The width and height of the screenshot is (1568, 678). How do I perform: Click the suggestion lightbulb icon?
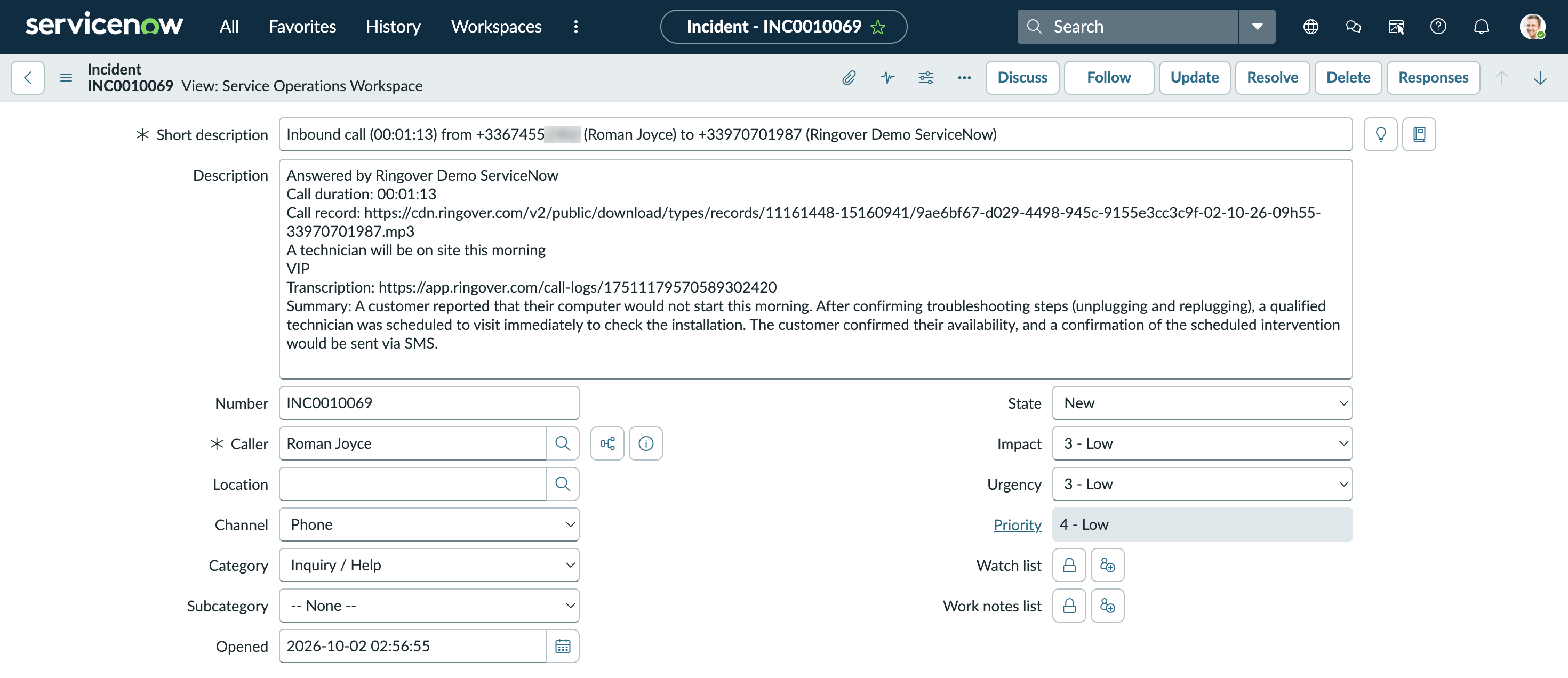point(1380,134)
